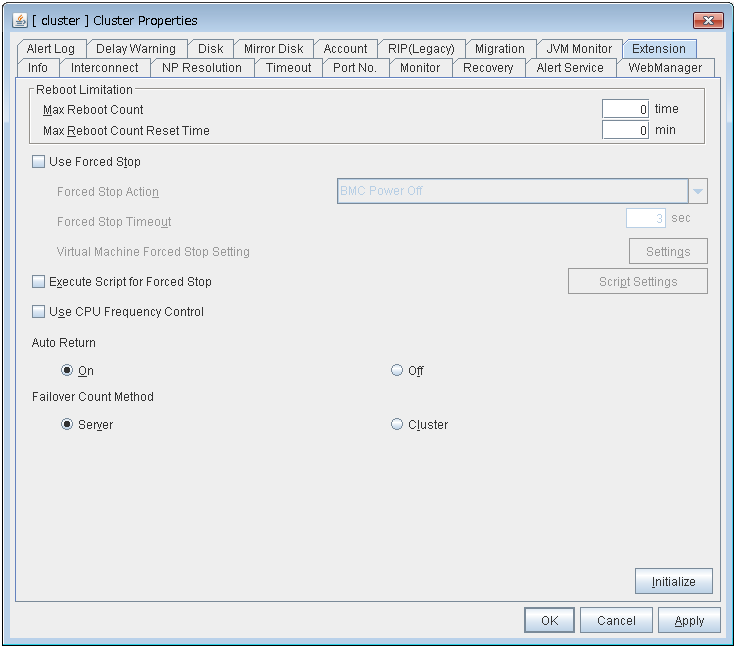Check Execute Script for Forced Stop
Screen dimensions: 736x648
coord(39,282)
